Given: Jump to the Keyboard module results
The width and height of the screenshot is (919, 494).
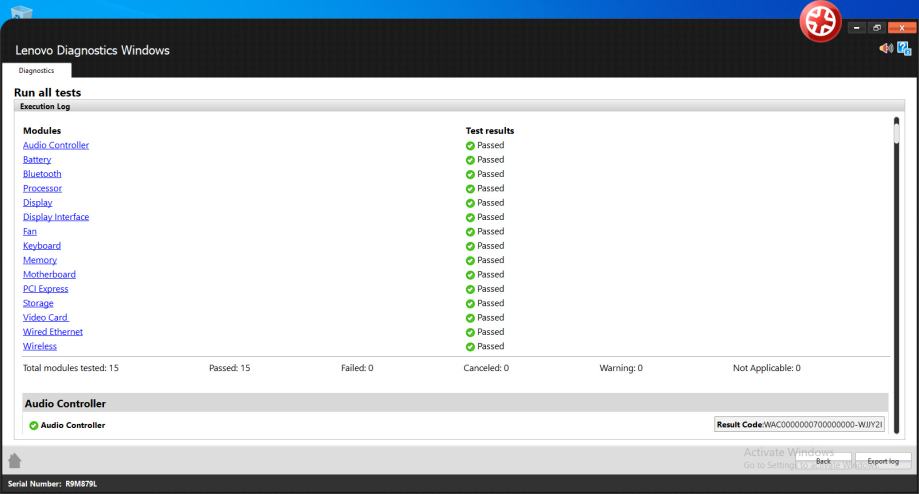Looking at the screenshot, I should tap(42, 246).
